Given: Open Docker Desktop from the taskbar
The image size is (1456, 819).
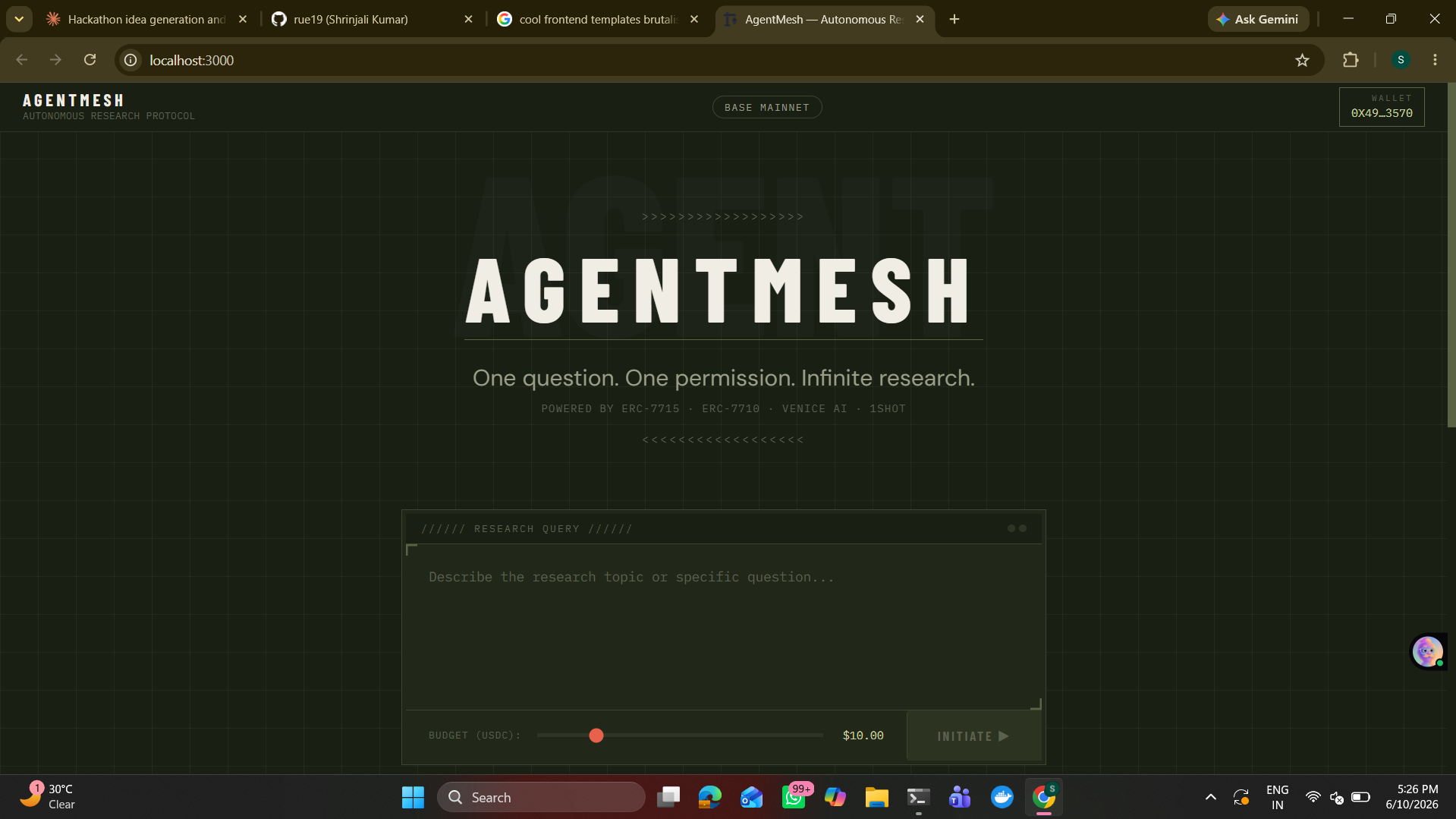Looking at the screenshot, I should (1002, 797).
